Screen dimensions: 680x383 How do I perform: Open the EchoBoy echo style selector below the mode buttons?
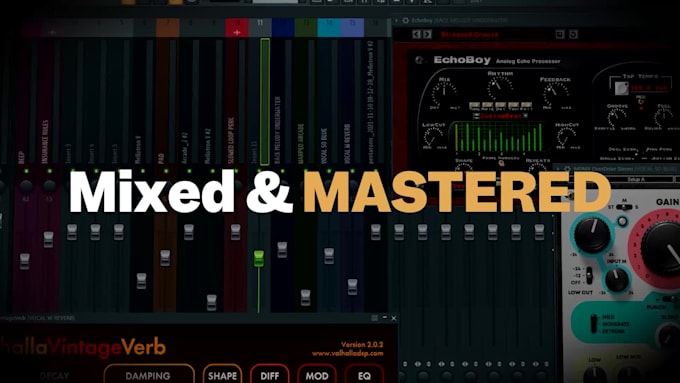(502, 116)
